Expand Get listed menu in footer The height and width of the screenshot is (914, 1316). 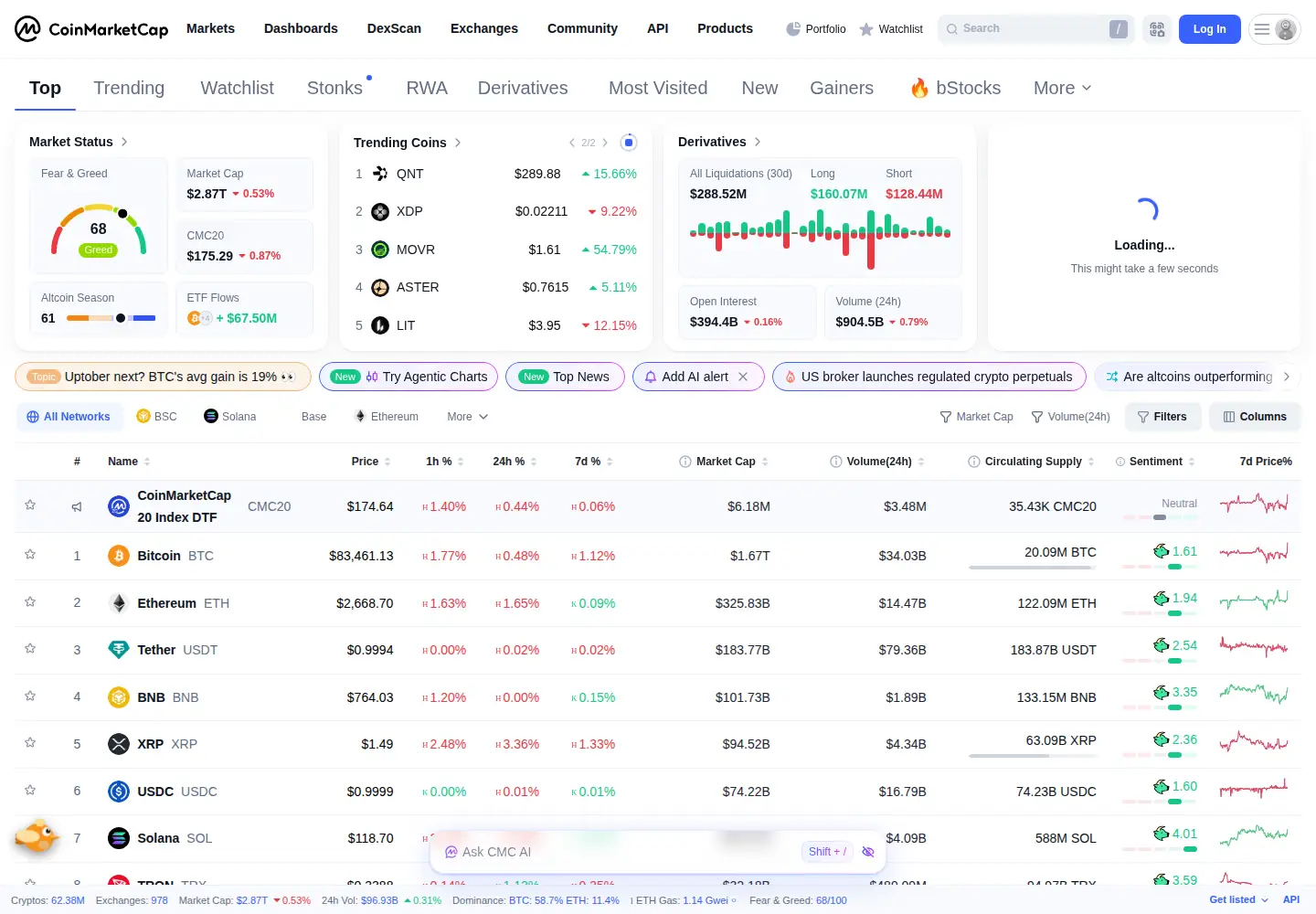tap(1239, 900)
